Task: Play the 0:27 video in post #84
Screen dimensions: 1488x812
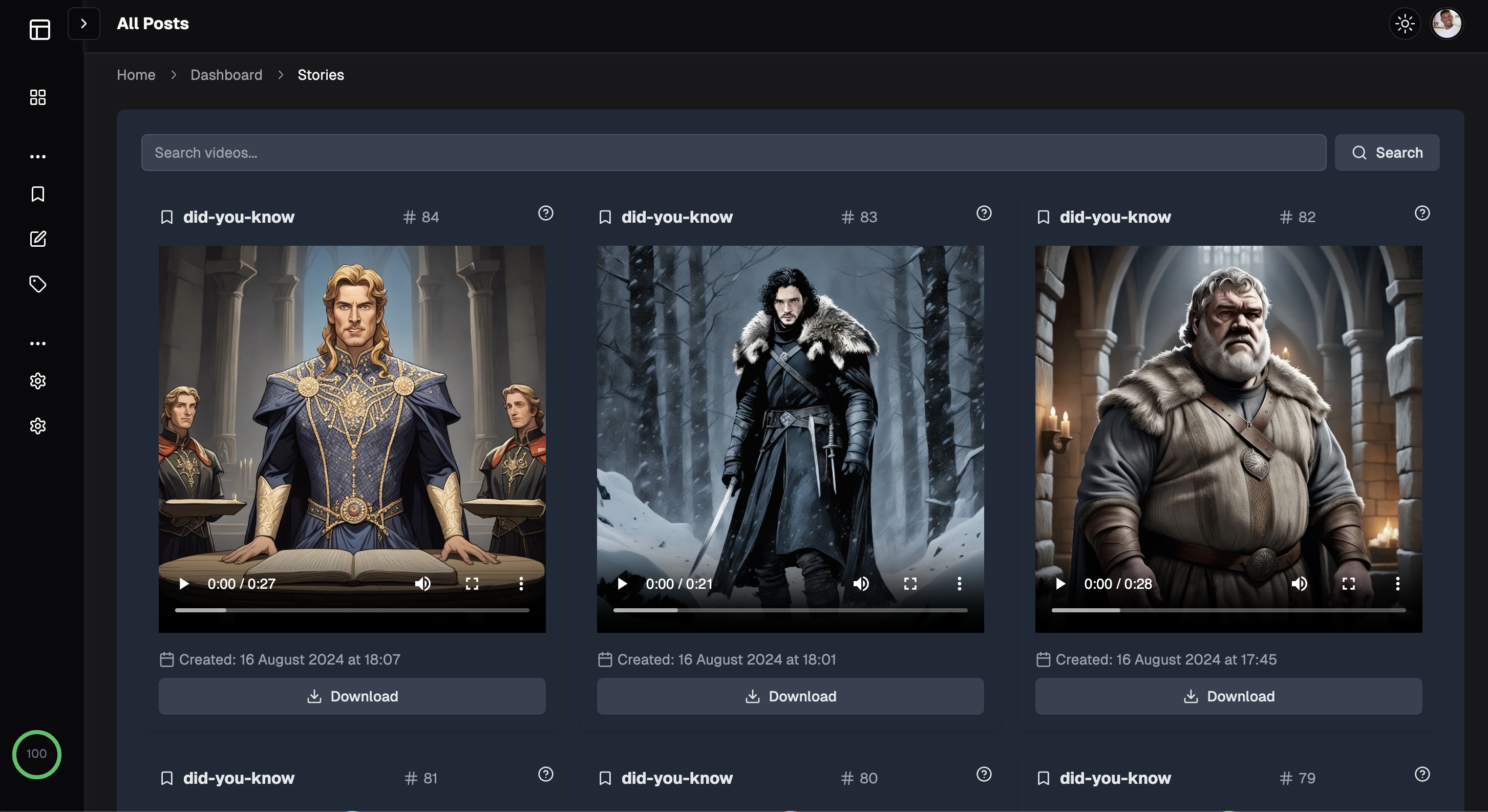Action: click(x=184, y=584)
